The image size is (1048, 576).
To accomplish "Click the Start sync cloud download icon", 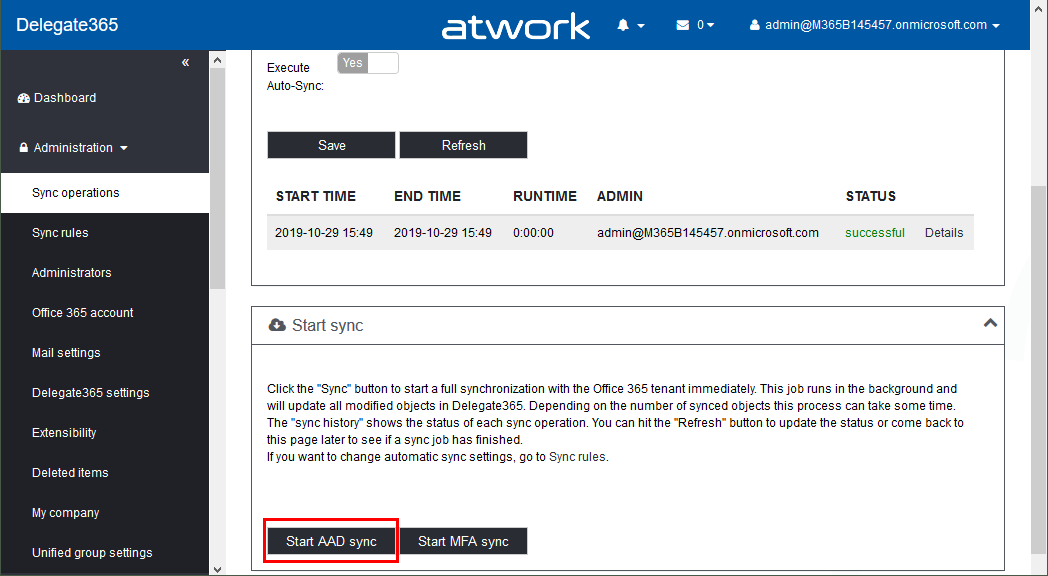I will tap(277, 325).
